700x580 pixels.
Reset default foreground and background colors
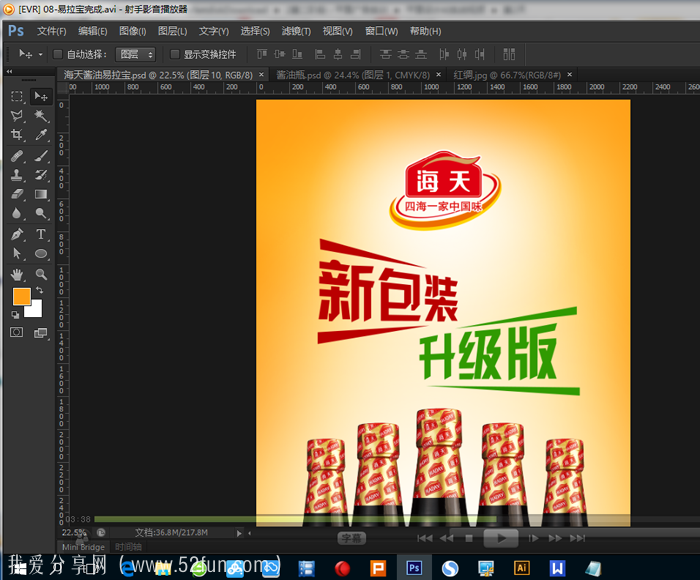15,315
